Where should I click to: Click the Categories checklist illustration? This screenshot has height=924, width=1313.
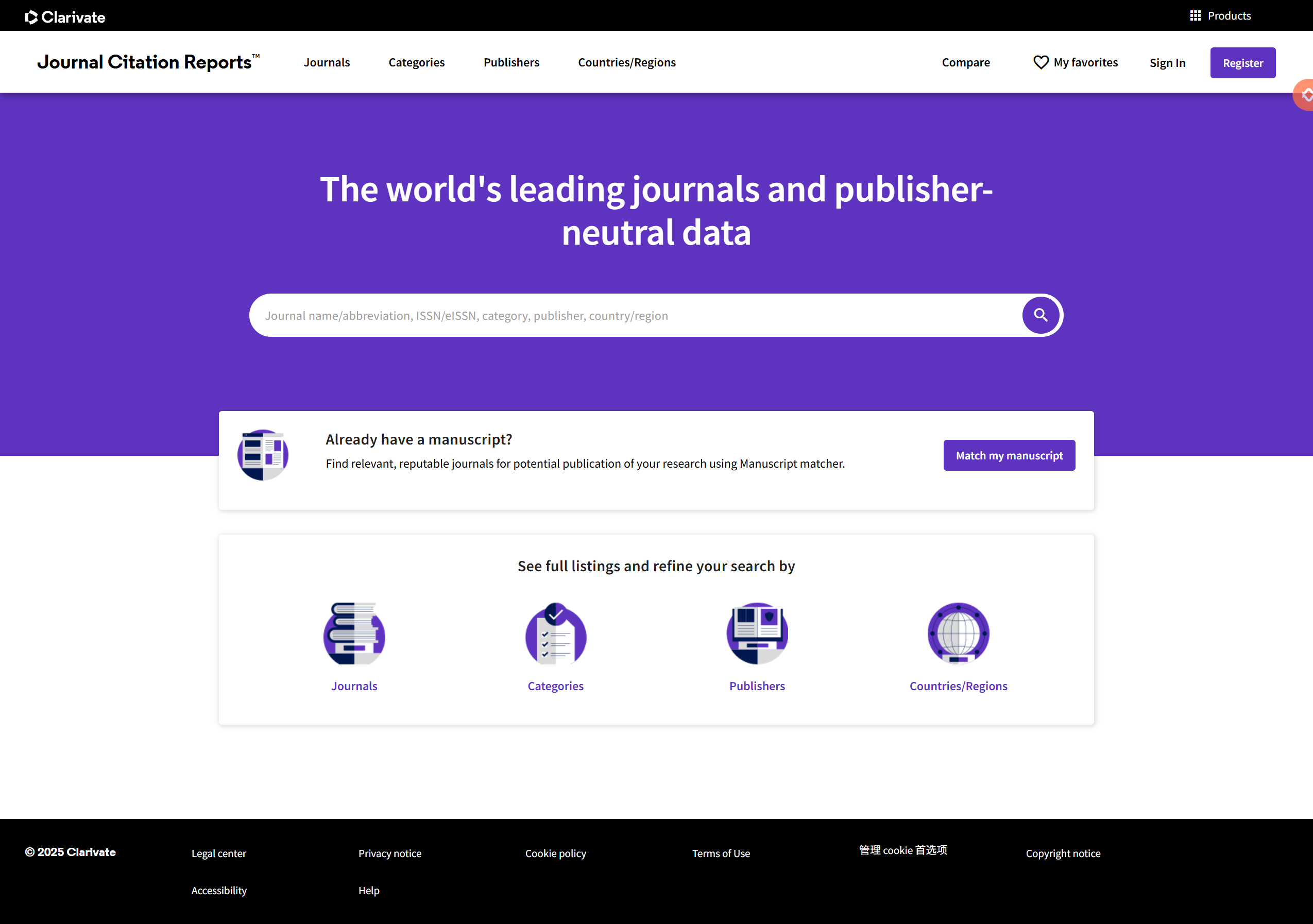(x=555, y=633)
